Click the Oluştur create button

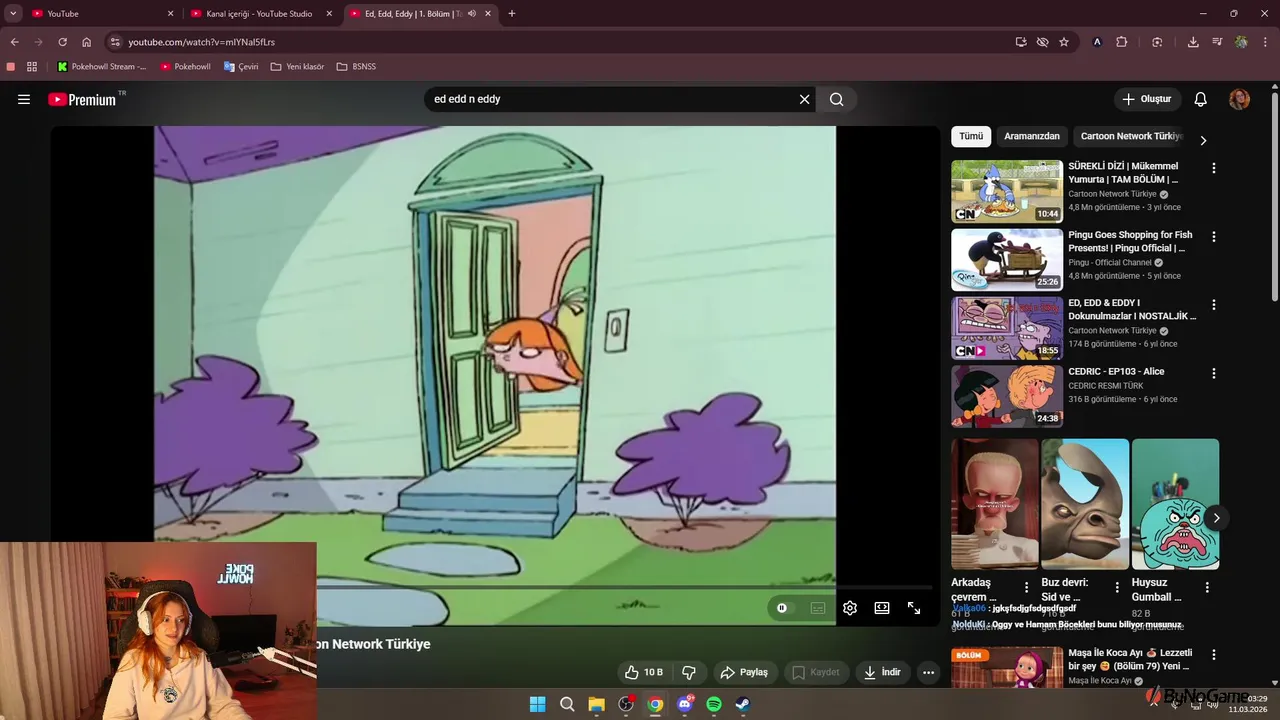(1147, 99)
